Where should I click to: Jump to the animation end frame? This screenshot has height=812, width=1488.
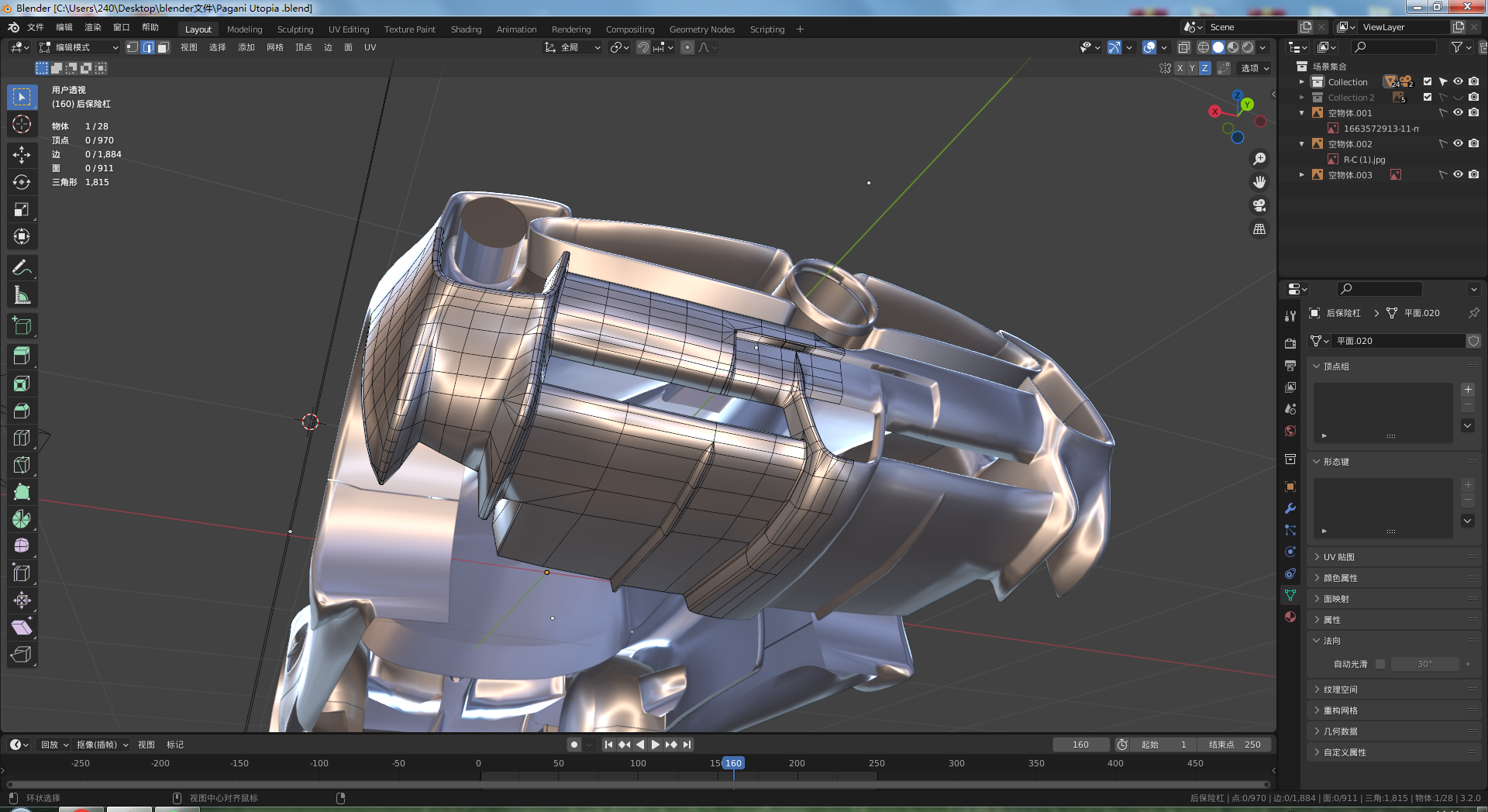click(687, 745)
